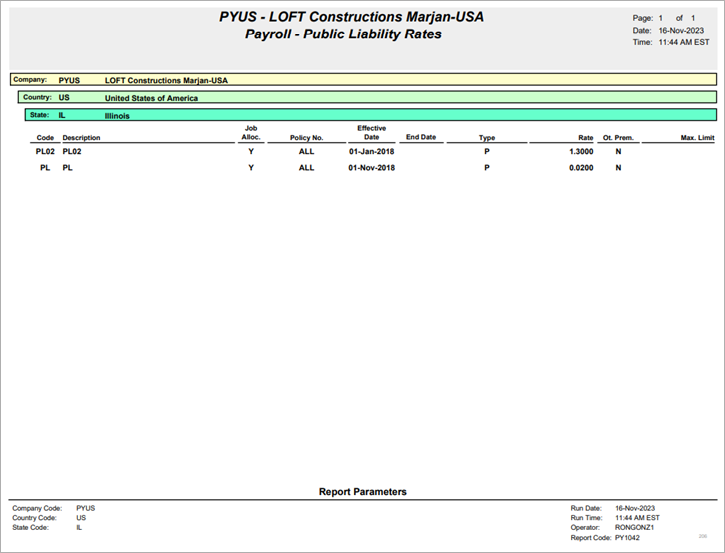Screen dimensions: 725x553
Task: Click the 'Job Alloc.' column header
Action: click(251, 133)
